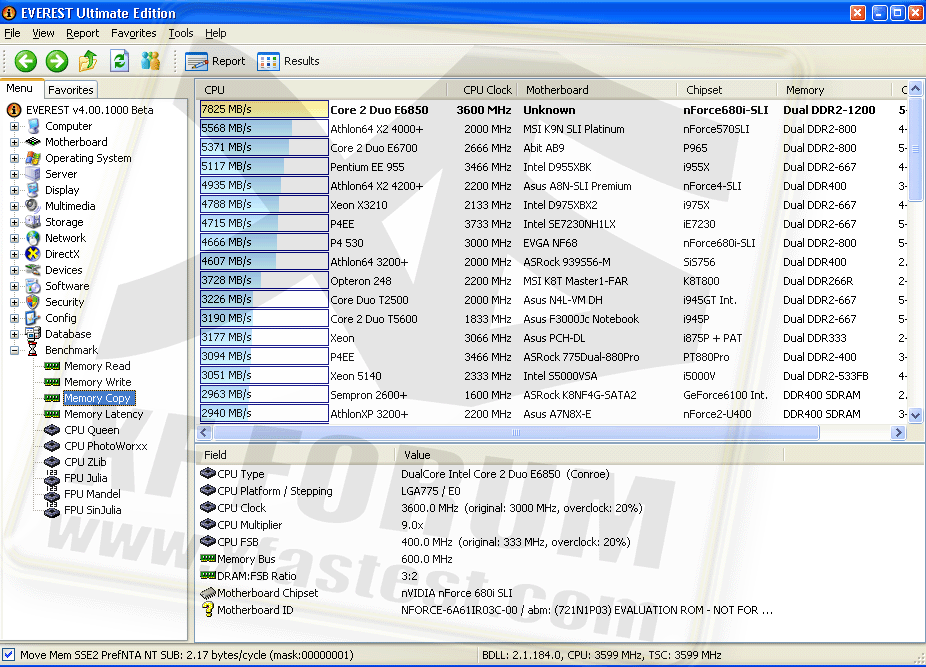Click the Memory Read RAM icon

tap(52, 366)
